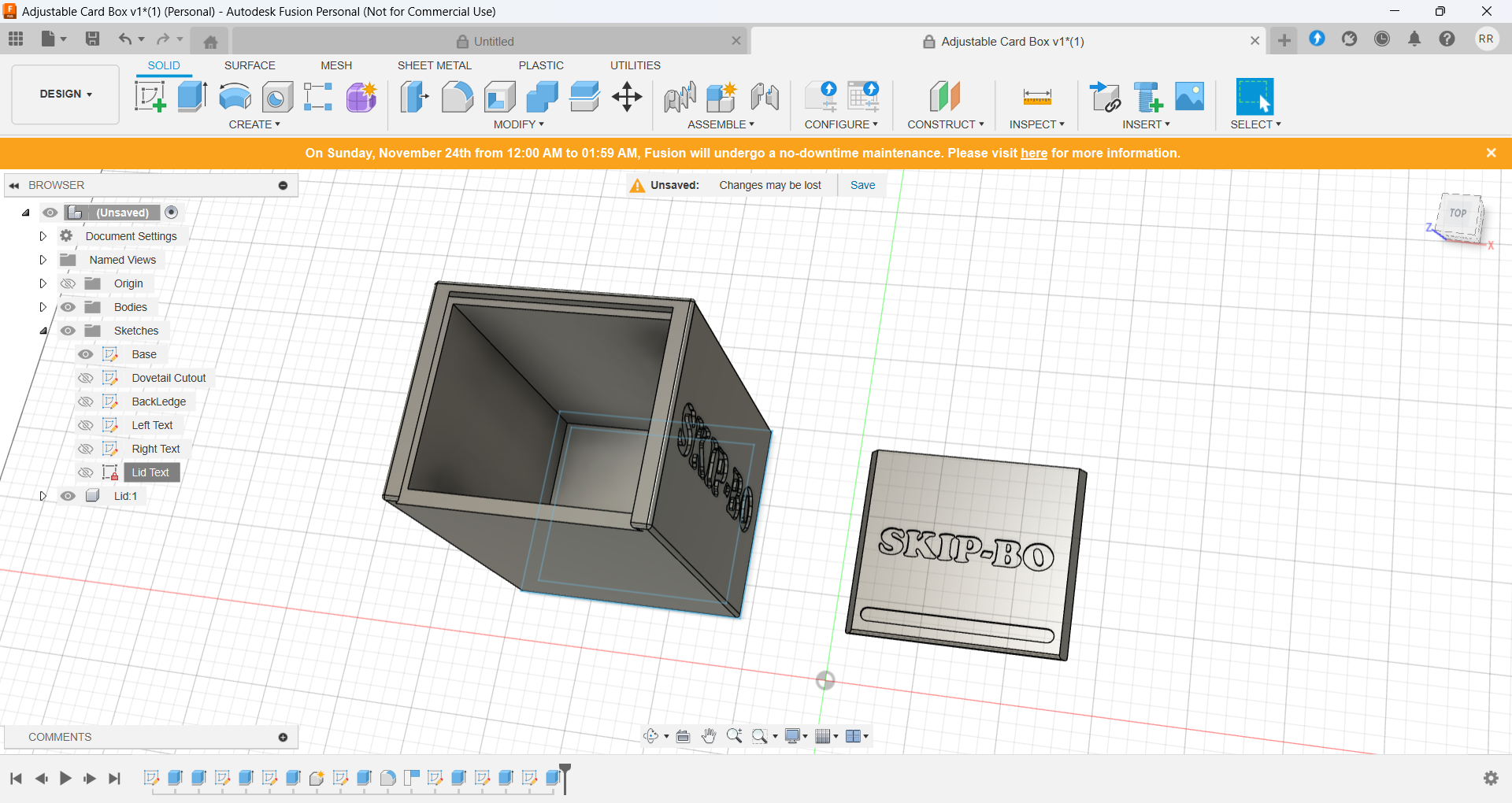Select the Move/Copy tool
The width and height of the screenshot is (1512, 803).
[627, 97]
